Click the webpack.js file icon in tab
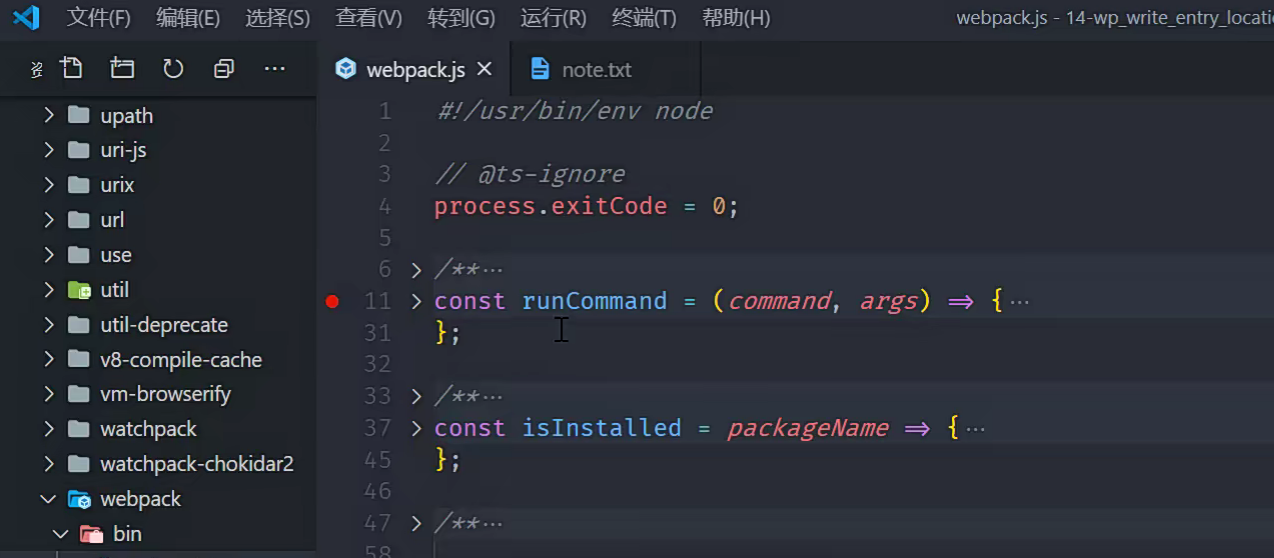Viewport: 1274px width, 558px height. click(346, 69)
